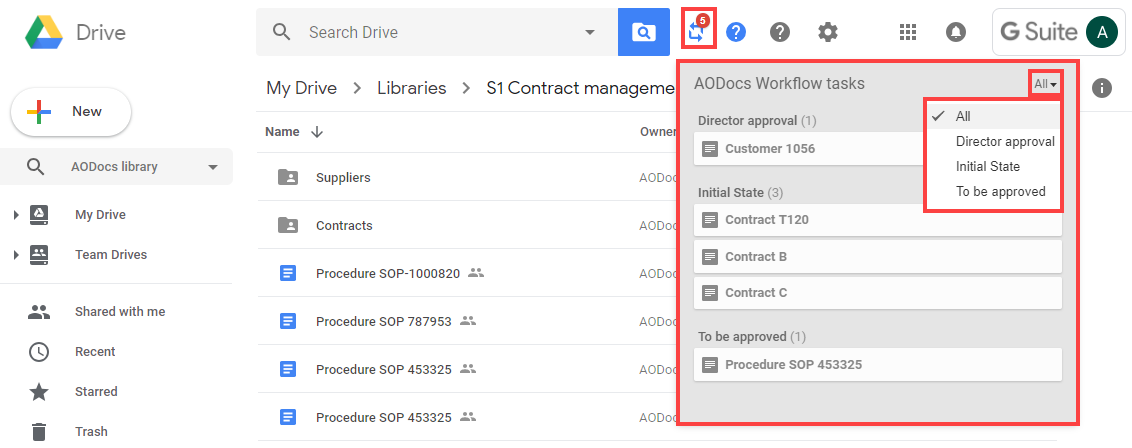Click document icon of Customer 1056 task
Image resolution: width=1132 pixels, height=448 pixels.
pyautogui.click(x=710, y=149)
